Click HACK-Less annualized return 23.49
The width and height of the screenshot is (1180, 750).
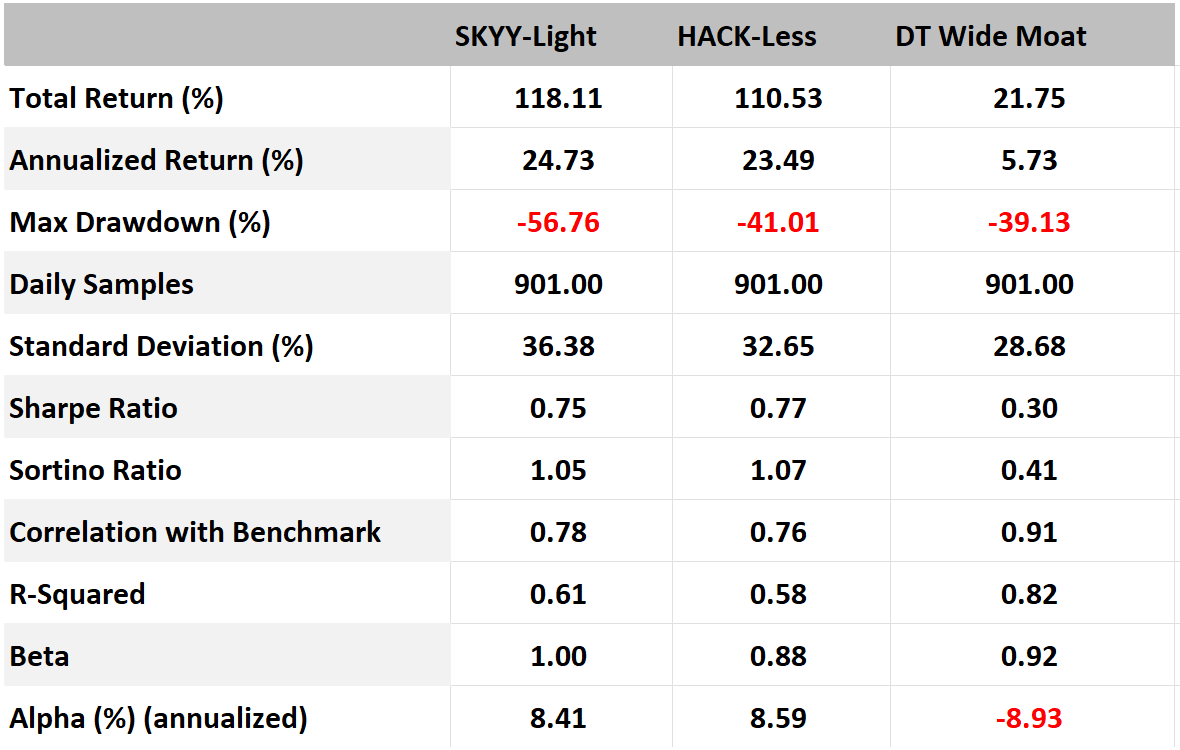778,161
